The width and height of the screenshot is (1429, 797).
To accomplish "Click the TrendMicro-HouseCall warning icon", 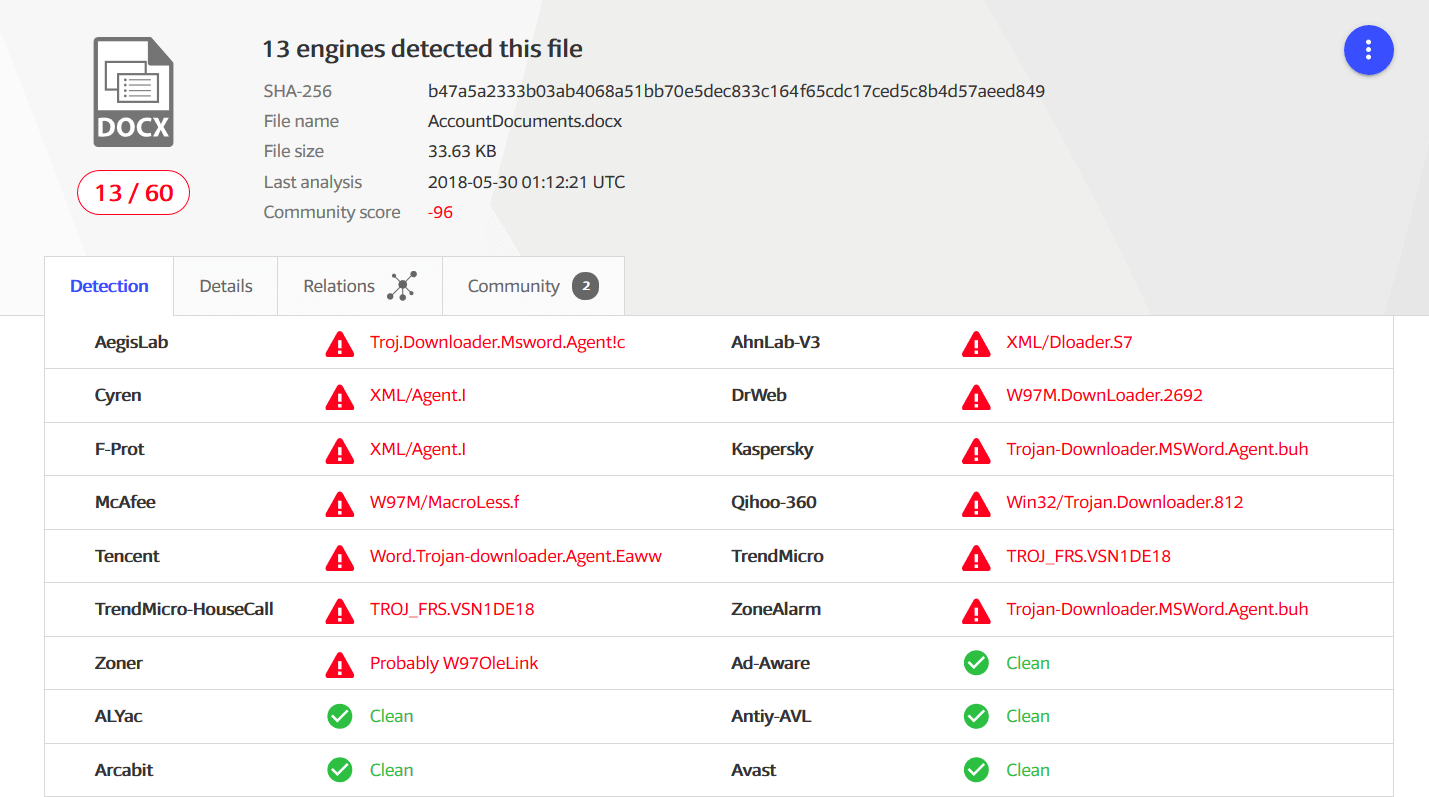I will pyautogui.click(x=340, y=611).
